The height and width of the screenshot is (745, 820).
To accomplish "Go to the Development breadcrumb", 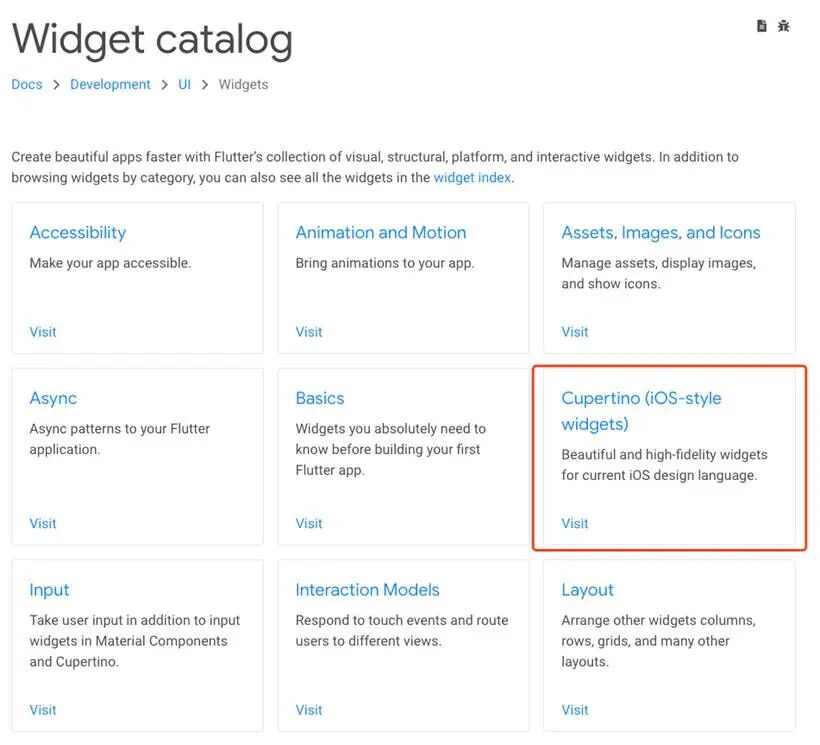I will [110, 85].
